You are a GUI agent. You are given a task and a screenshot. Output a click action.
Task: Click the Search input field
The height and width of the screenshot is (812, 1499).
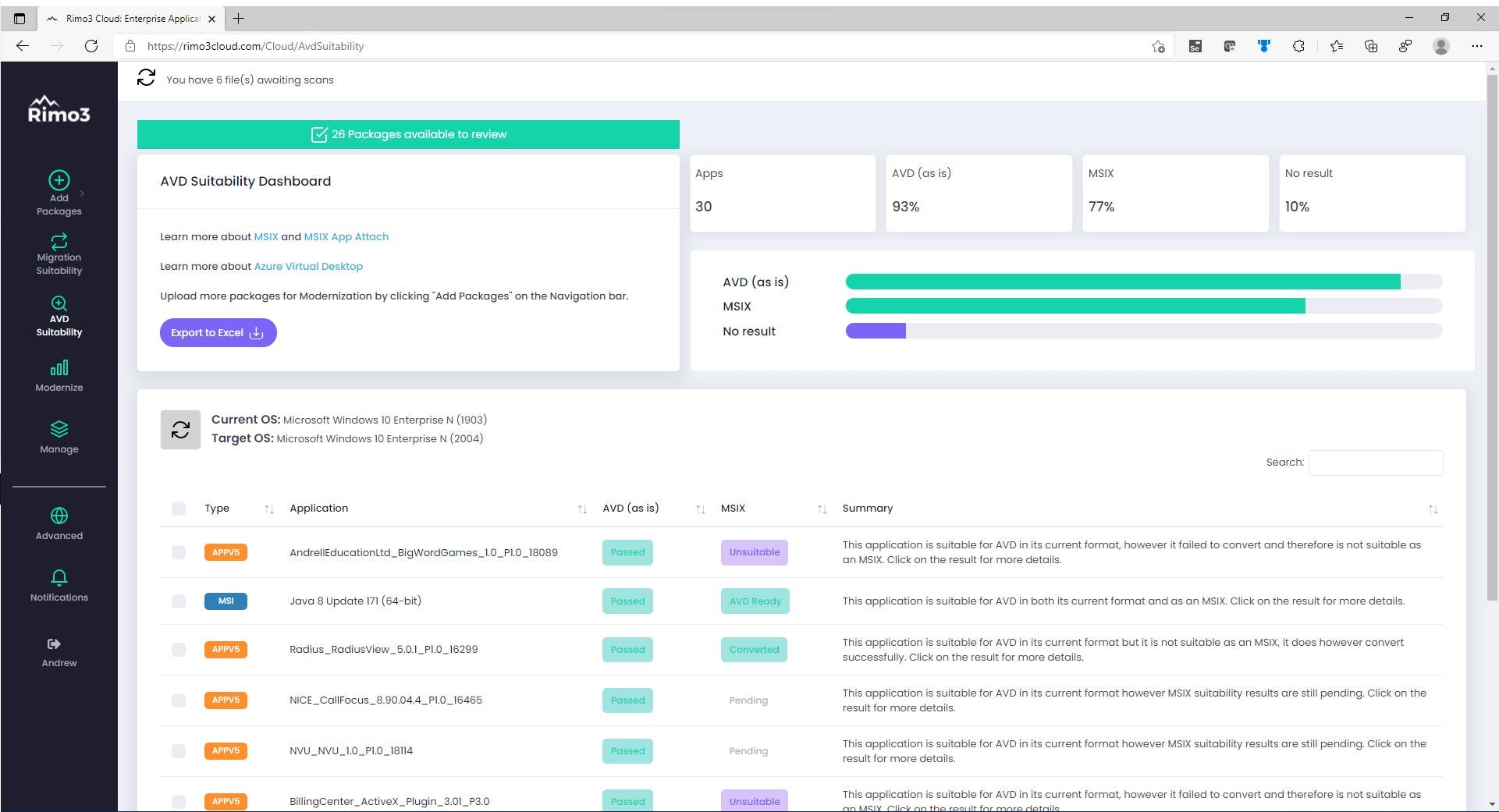coord(1375,463)
